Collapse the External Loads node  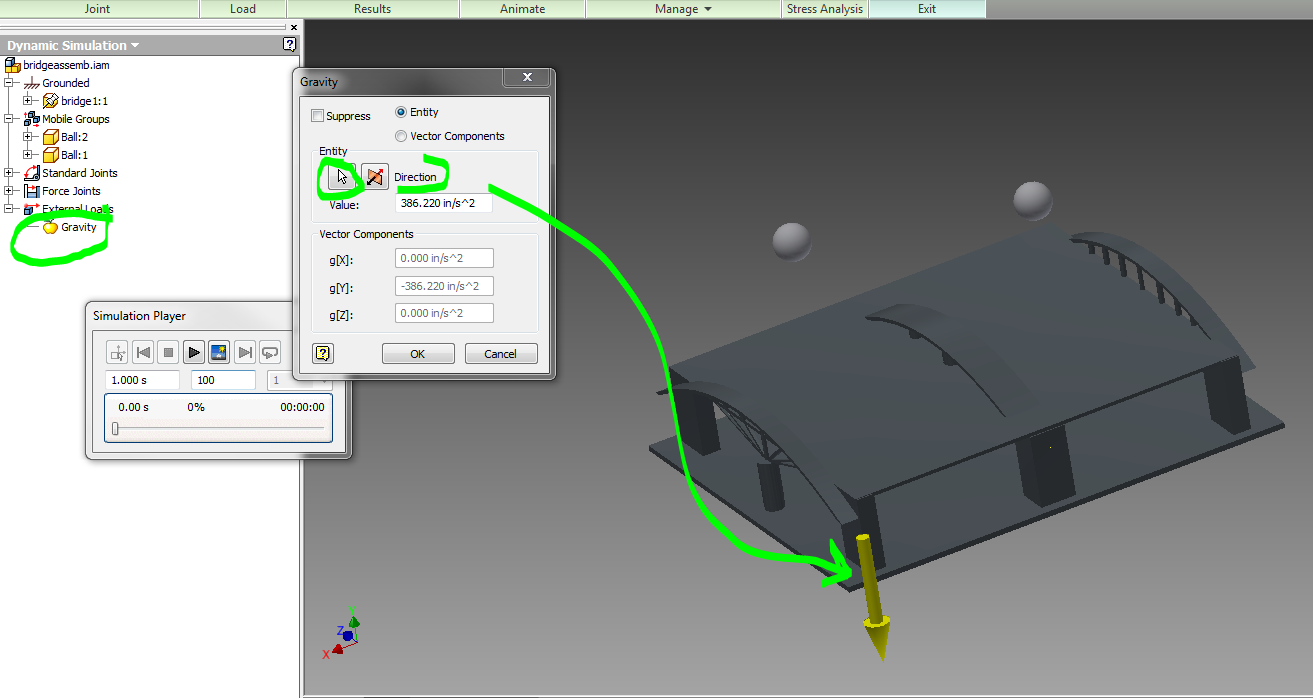click(9, 209)
